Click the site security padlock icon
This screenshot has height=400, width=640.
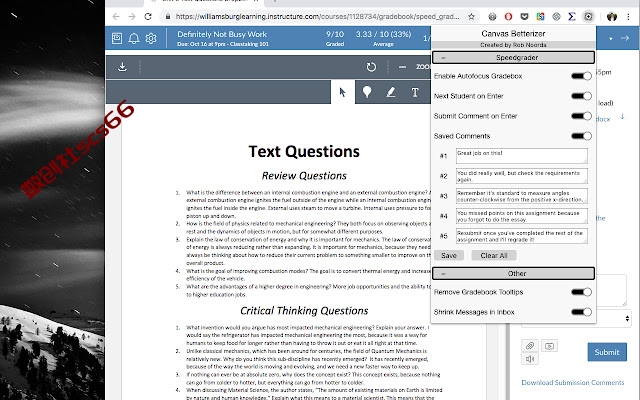[167, 16]
